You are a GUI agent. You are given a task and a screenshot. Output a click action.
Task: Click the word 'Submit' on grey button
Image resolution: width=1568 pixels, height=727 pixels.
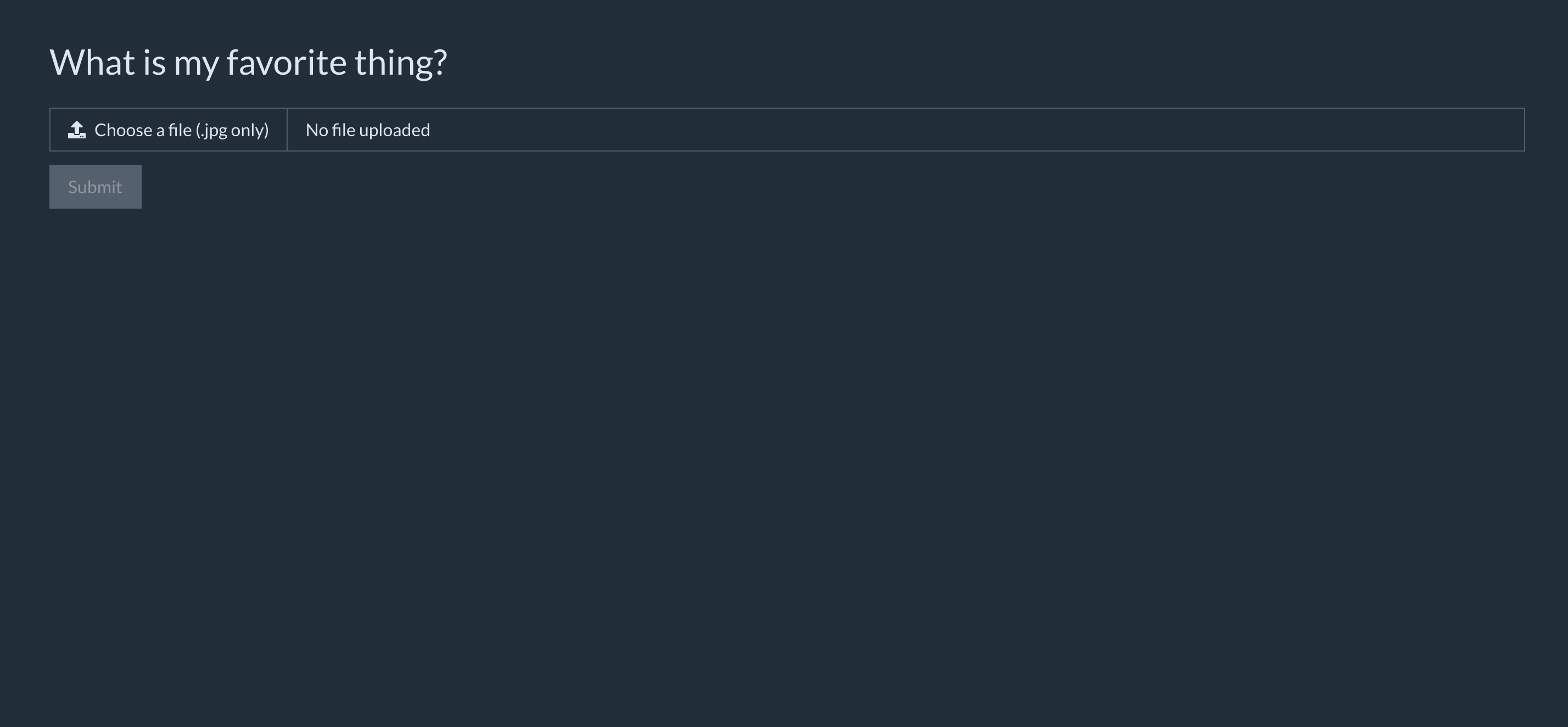click(x=95, y=187)
